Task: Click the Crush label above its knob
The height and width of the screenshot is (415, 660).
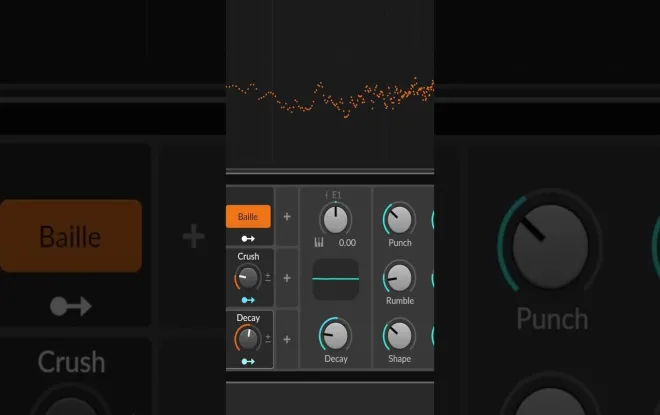Action: (248, 256)
